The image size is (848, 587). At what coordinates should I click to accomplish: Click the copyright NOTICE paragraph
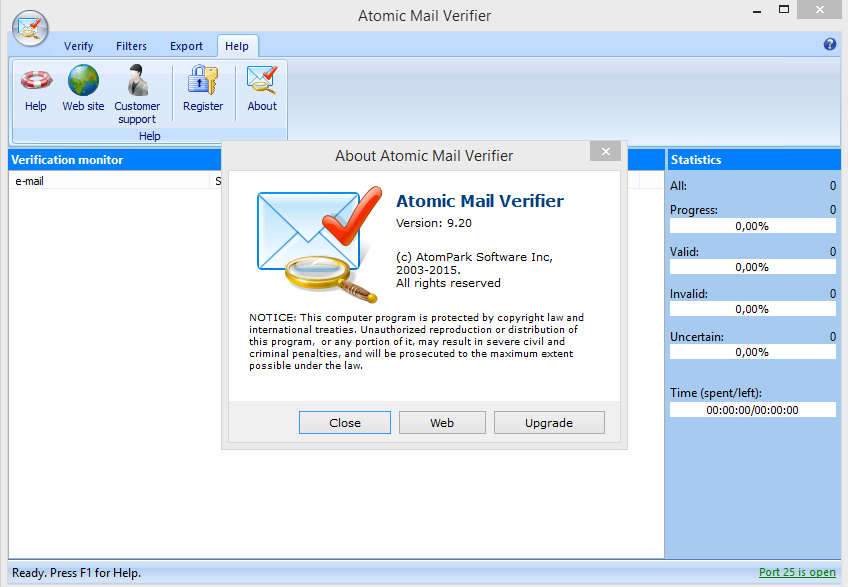click(416, 341)
